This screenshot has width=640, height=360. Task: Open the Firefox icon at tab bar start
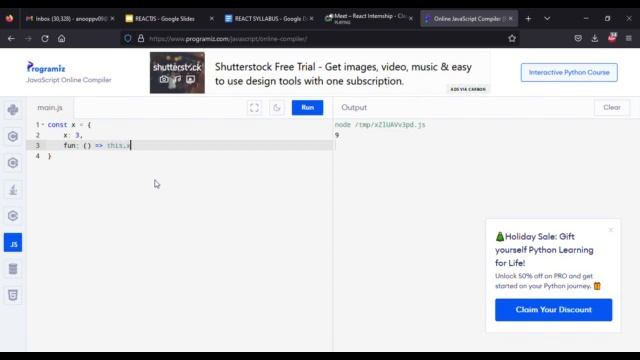point(9,18)
